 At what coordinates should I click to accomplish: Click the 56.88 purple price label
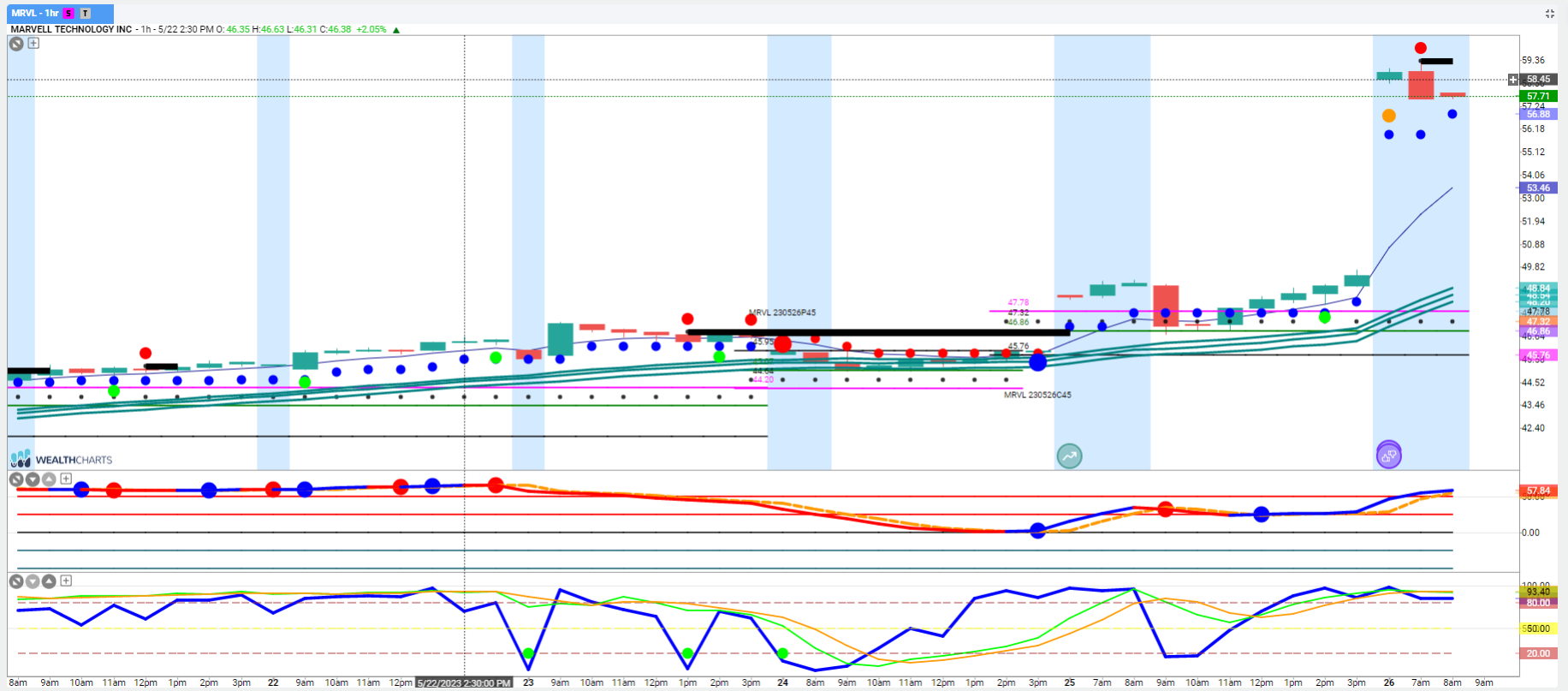(1538, 114)
